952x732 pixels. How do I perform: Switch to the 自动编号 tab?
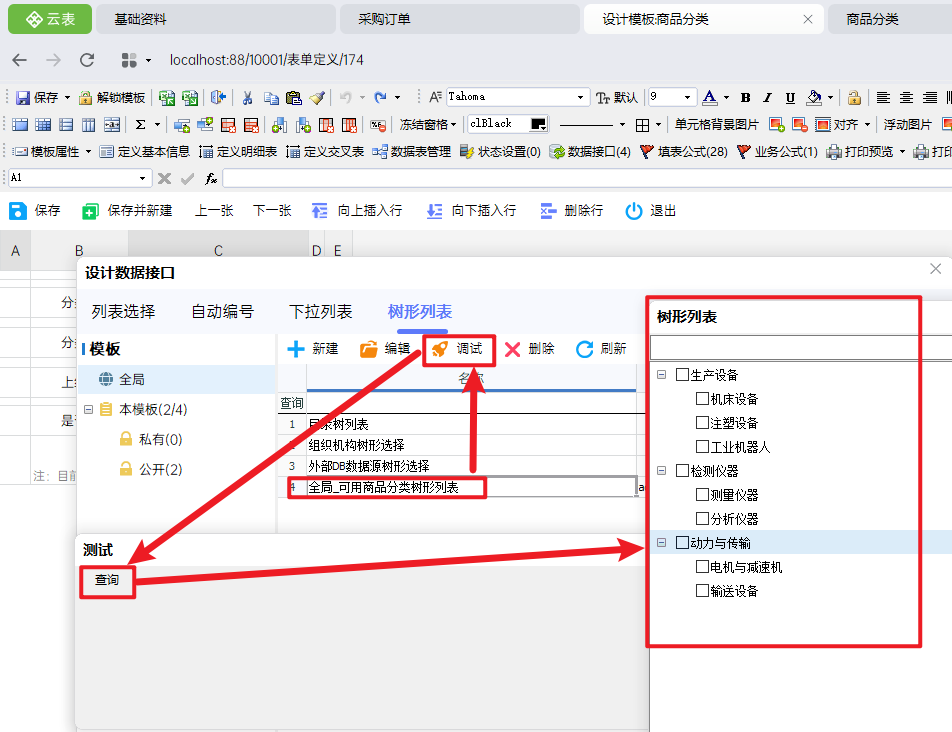(222, 311)
